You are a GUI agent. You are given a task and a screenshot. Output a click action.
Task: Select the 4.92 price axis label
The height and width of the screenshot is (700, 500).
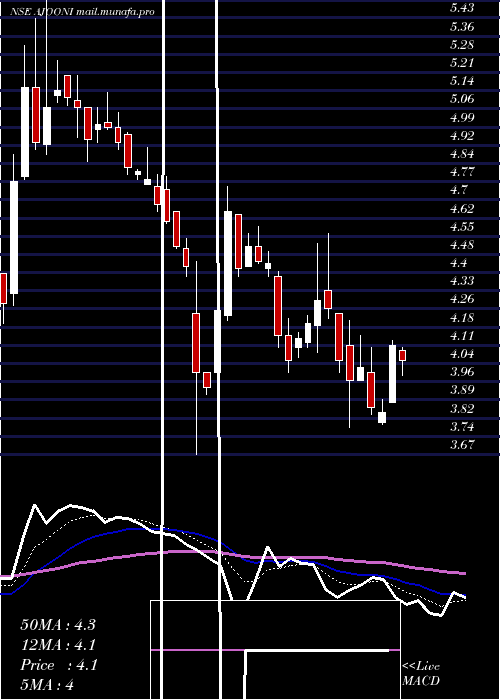pos(462,135)
